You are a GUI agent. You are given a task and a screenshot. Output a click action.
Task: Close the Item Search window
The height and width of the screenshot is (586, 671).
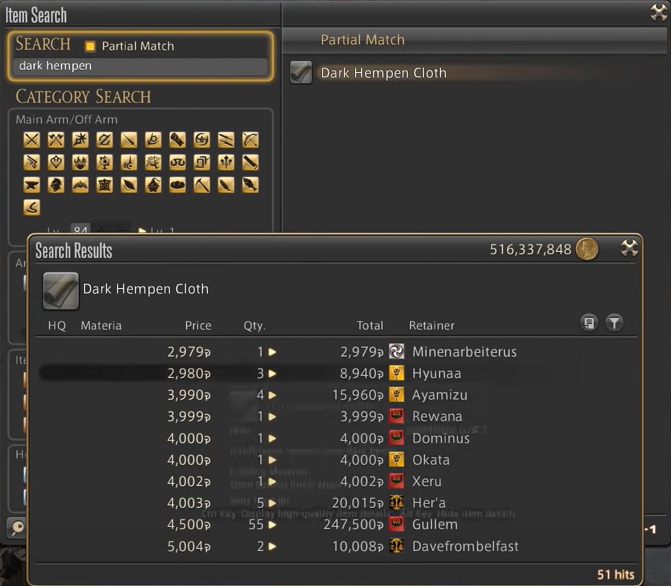(x=659, y=12)
